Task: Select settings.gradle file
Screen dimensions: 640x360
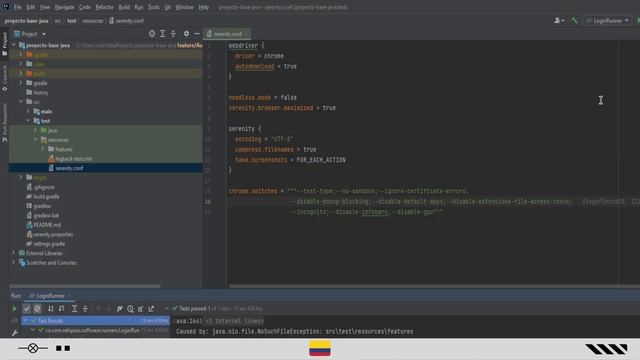Action: coord(46,244)
